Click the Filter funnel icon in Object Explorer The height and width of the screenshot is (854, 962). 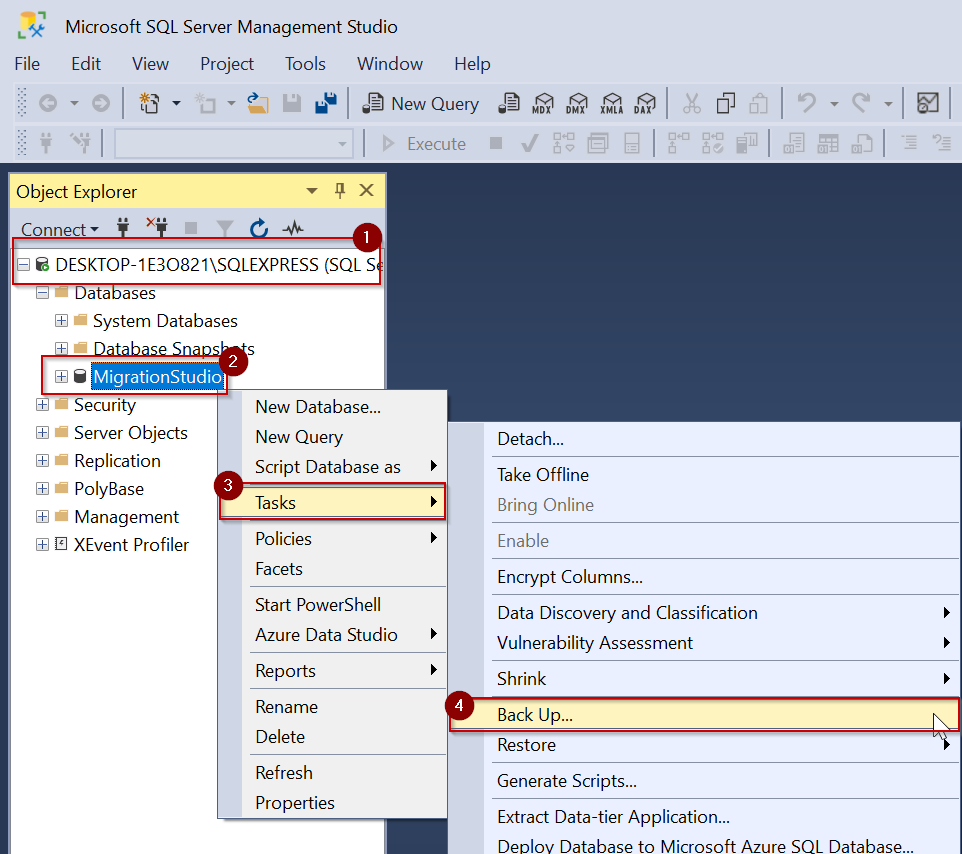tap(225, 229)
